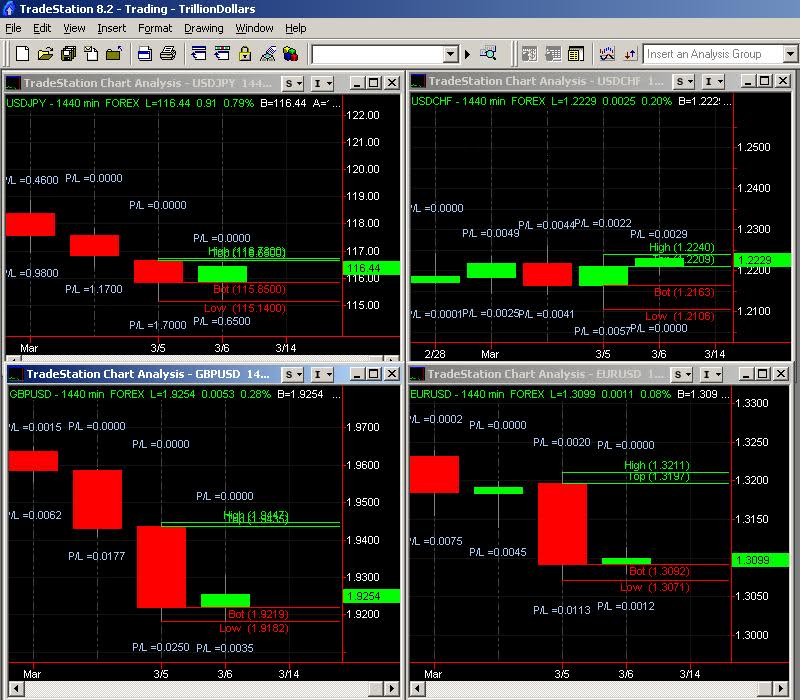Open the I dropdown in GBPUSD window
This screenshot has width=800, height=700.
pyautogui.click(x=322, y=374)
